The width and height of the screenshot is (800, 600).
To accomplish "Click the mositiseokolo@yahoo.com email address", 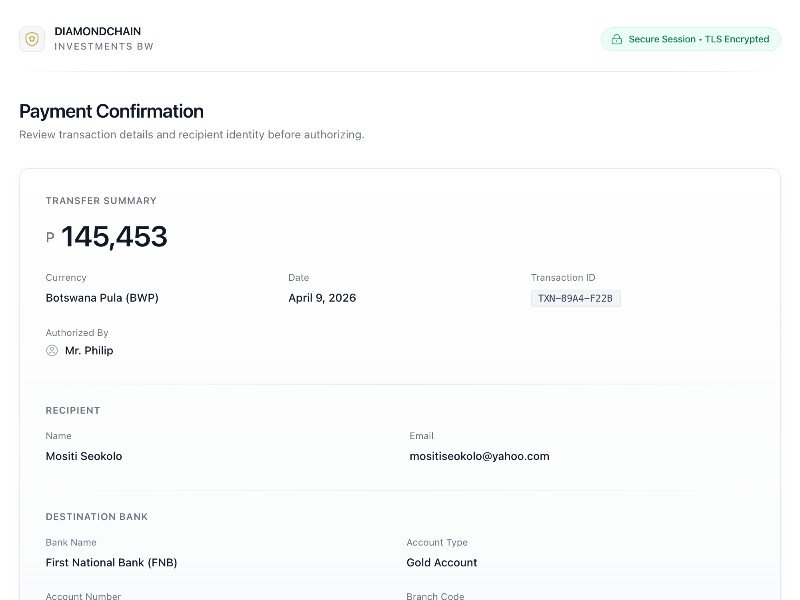I will coord(479,456).
